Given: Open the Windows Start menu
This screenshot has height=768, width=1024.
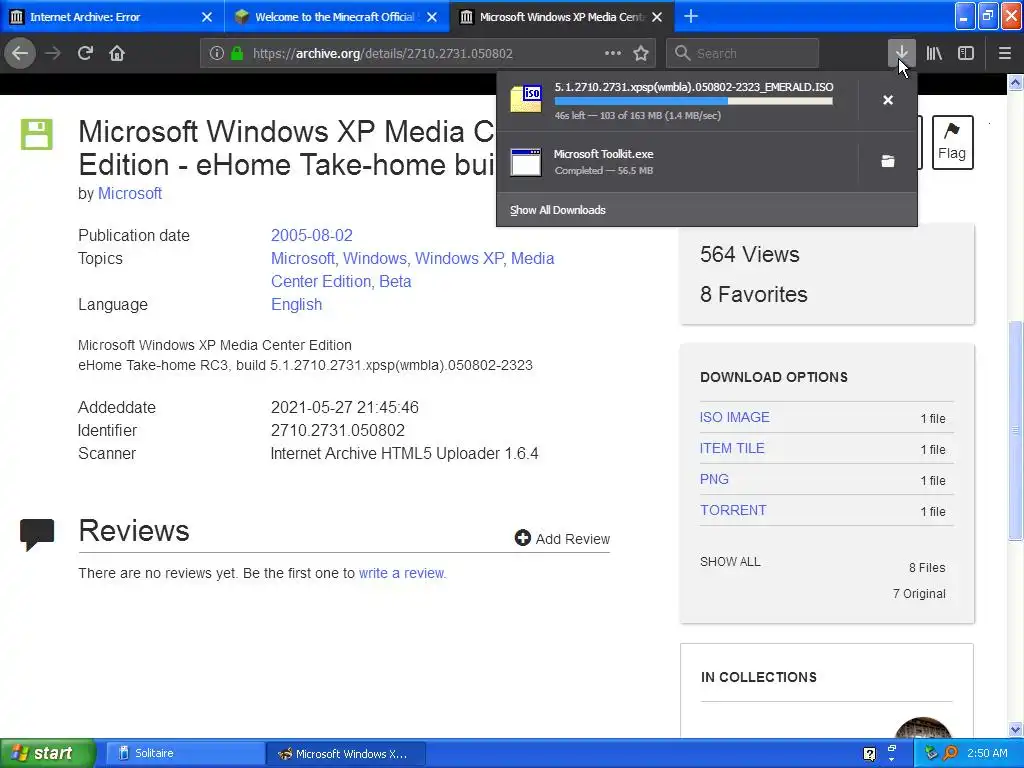Looking at the screenshot, I should click(x=48, y=753).
